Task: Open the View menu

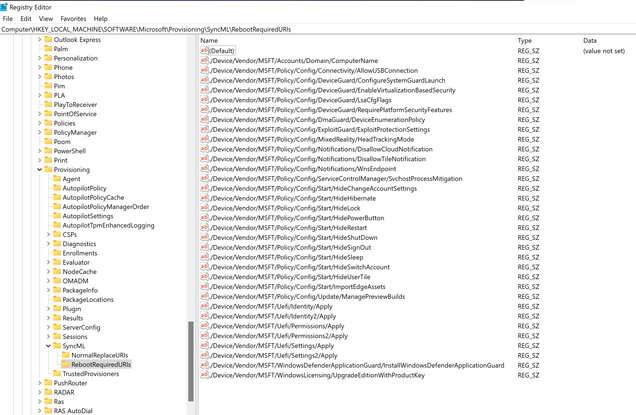Action: coord(46,19)
